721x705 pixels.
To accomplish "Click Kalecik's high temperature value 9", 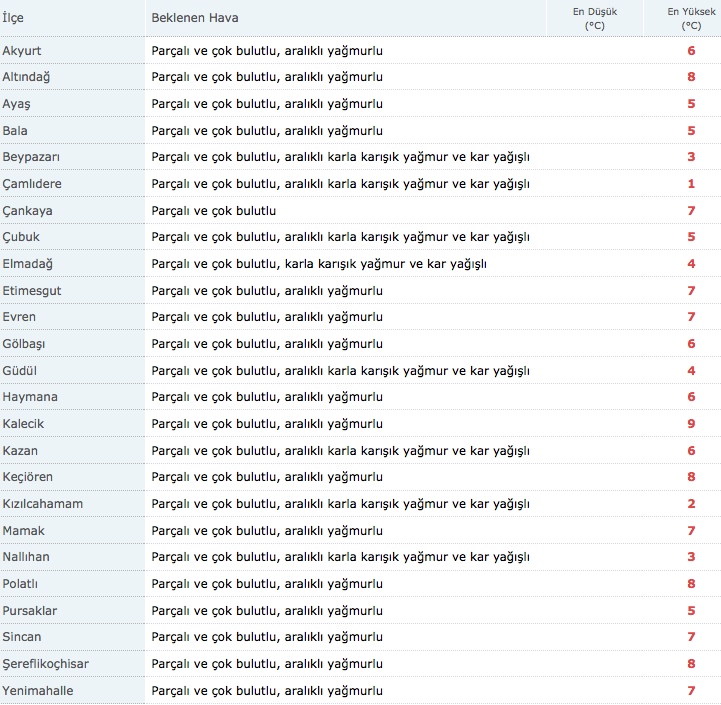I will tap(691, 424).
